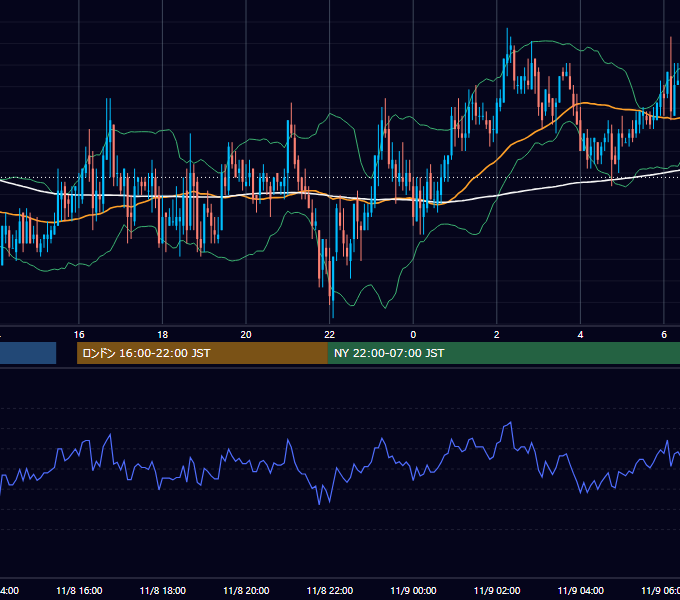Image resolution: width=680 pixels, height=600 pixels.
Task: Select the ロンドン 16:00-22:00 JST session bar
Action: 202,353
